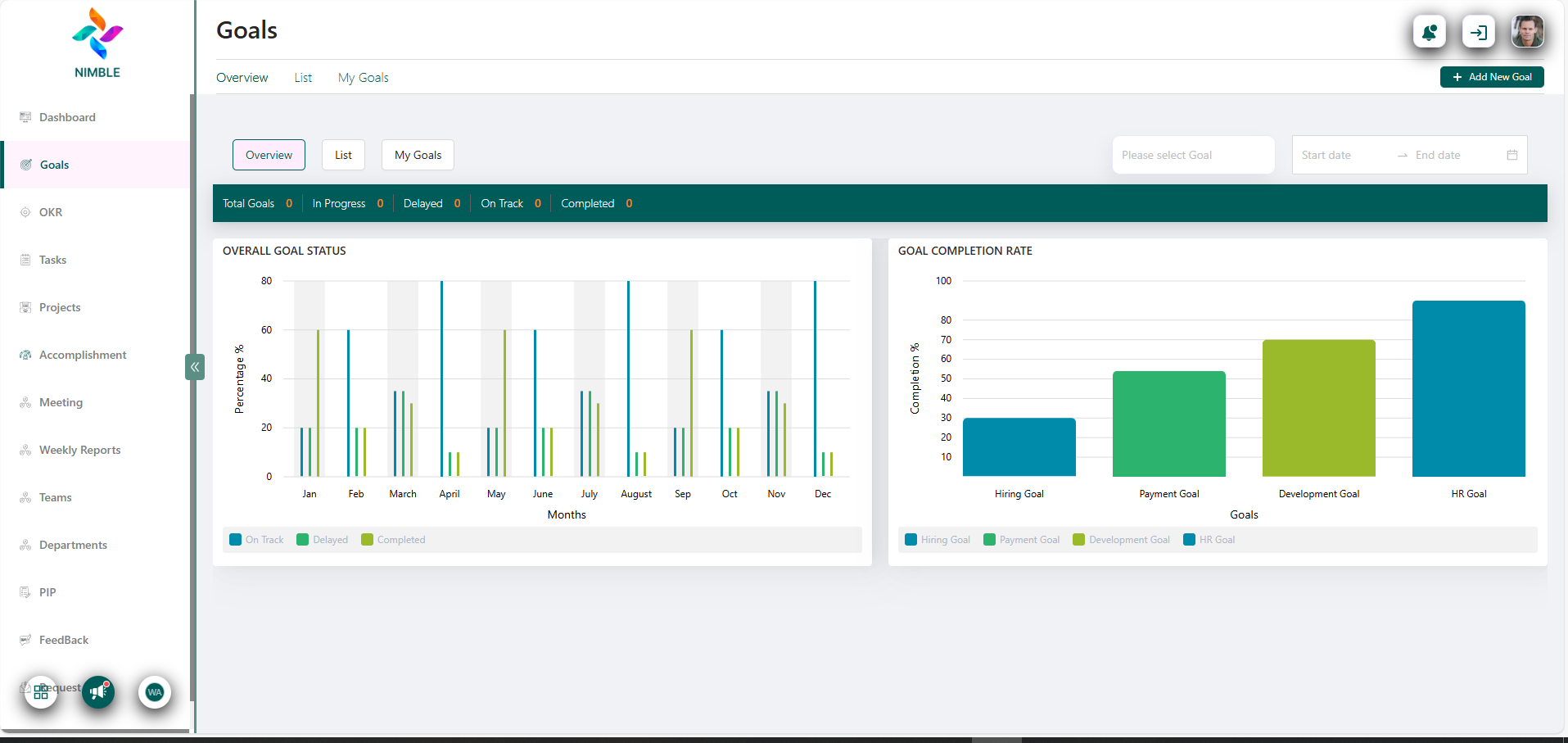Click the notifications bell icon
Screen dimensions: 1568x743
[x=1429, y=33]
